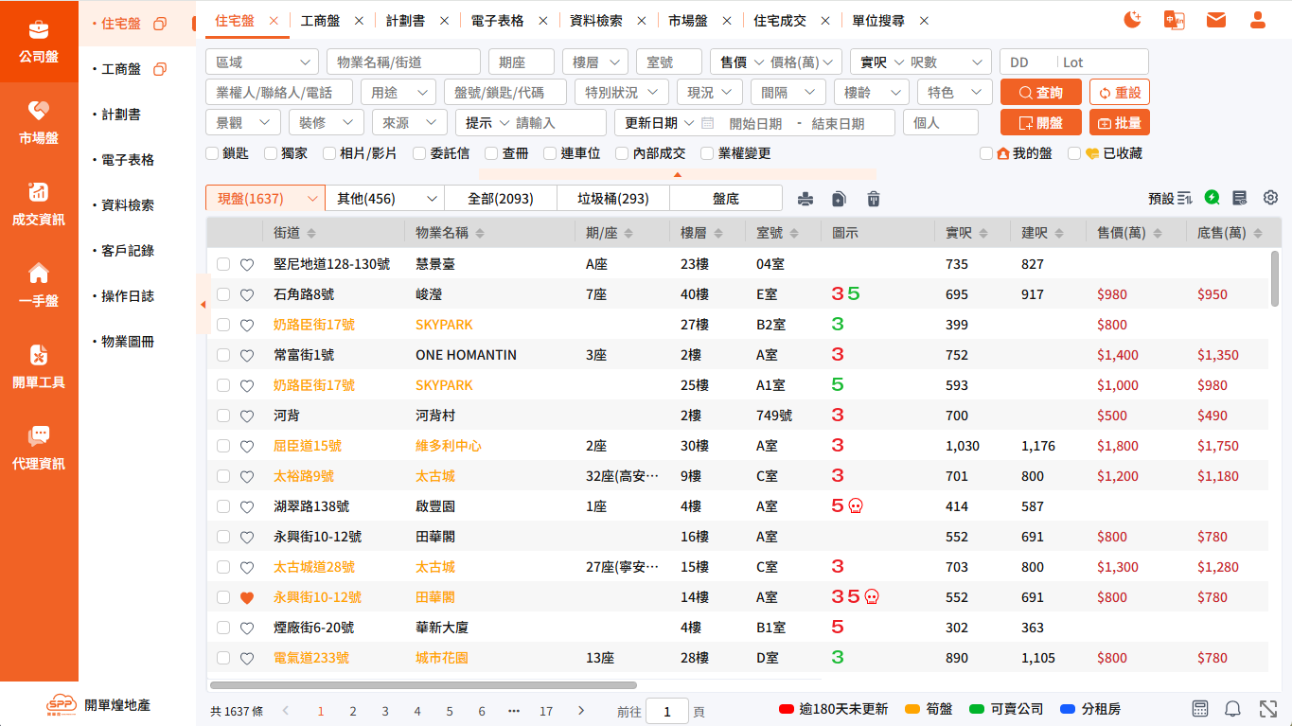1292x726 pixels.
Task: Toggle dark mode with moon icon
Action: click(x=1131, y=18)
